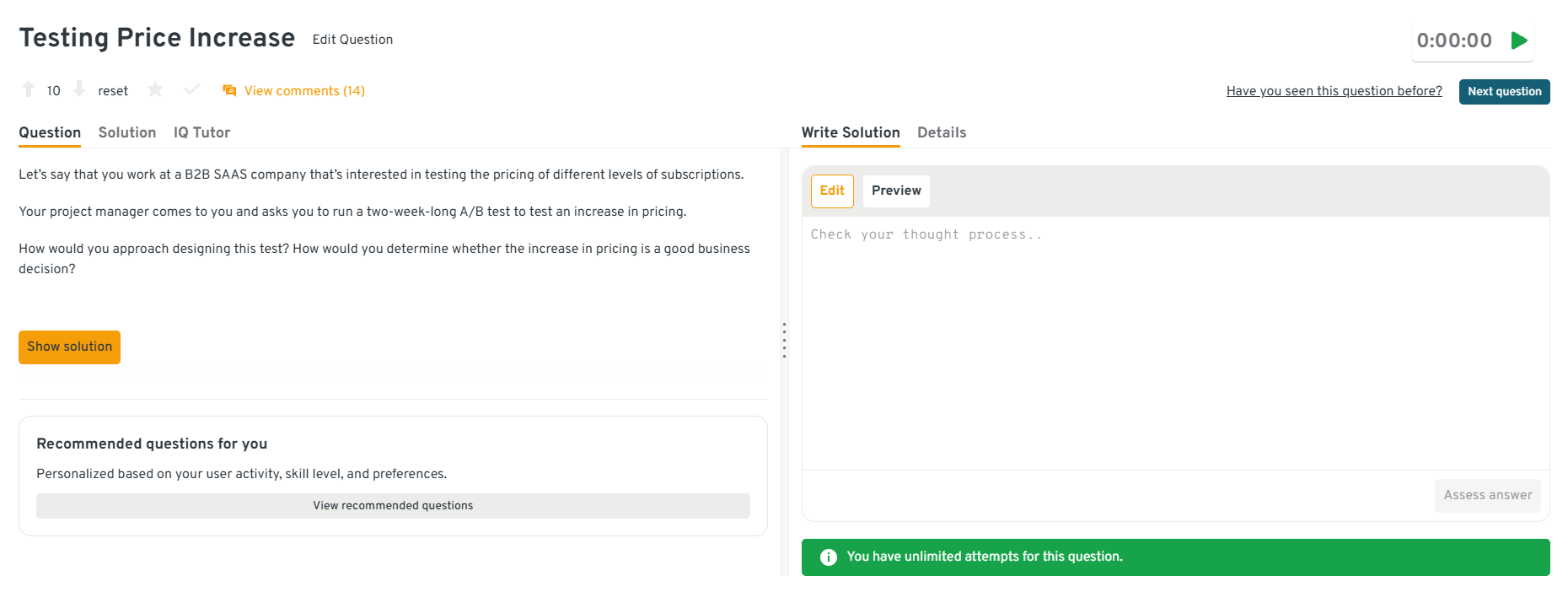Switch to the Solution tab

[127, 132]
